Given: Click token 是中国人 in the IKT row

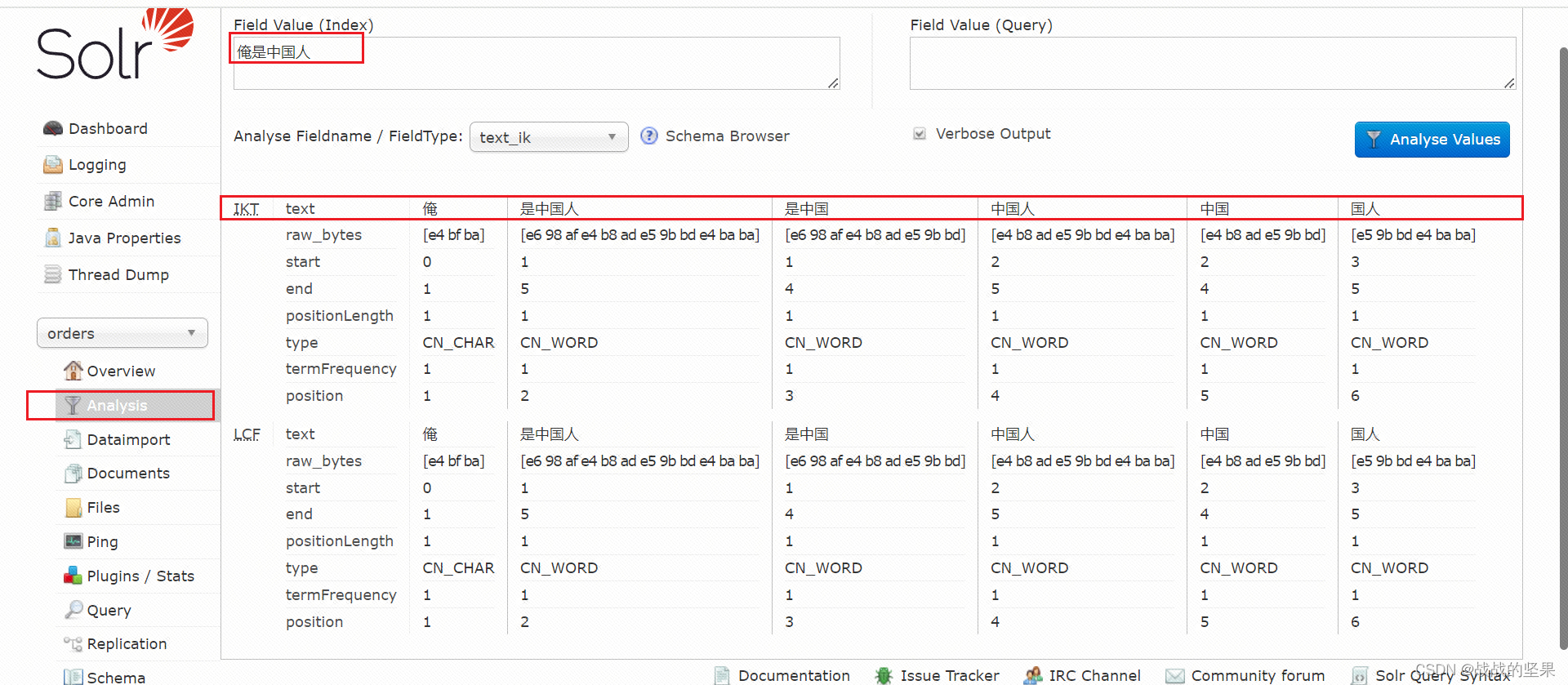Looking at the screenshot, I should 549,209.
